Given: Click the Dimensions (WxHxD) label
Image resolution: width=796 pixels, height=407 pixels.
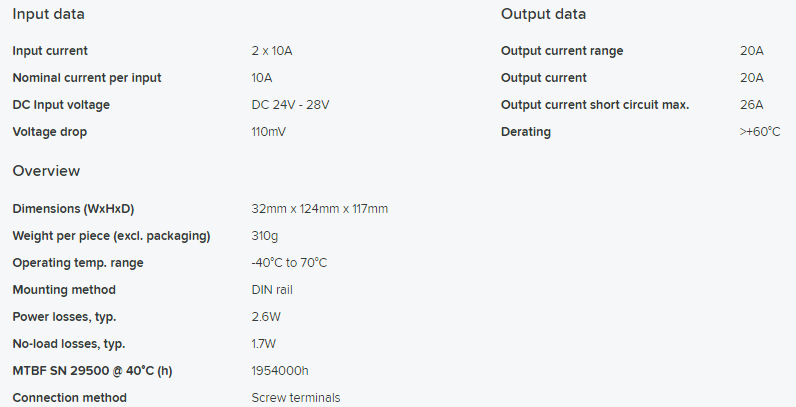Looking at the screenshot, I should (x=73, y=209).
